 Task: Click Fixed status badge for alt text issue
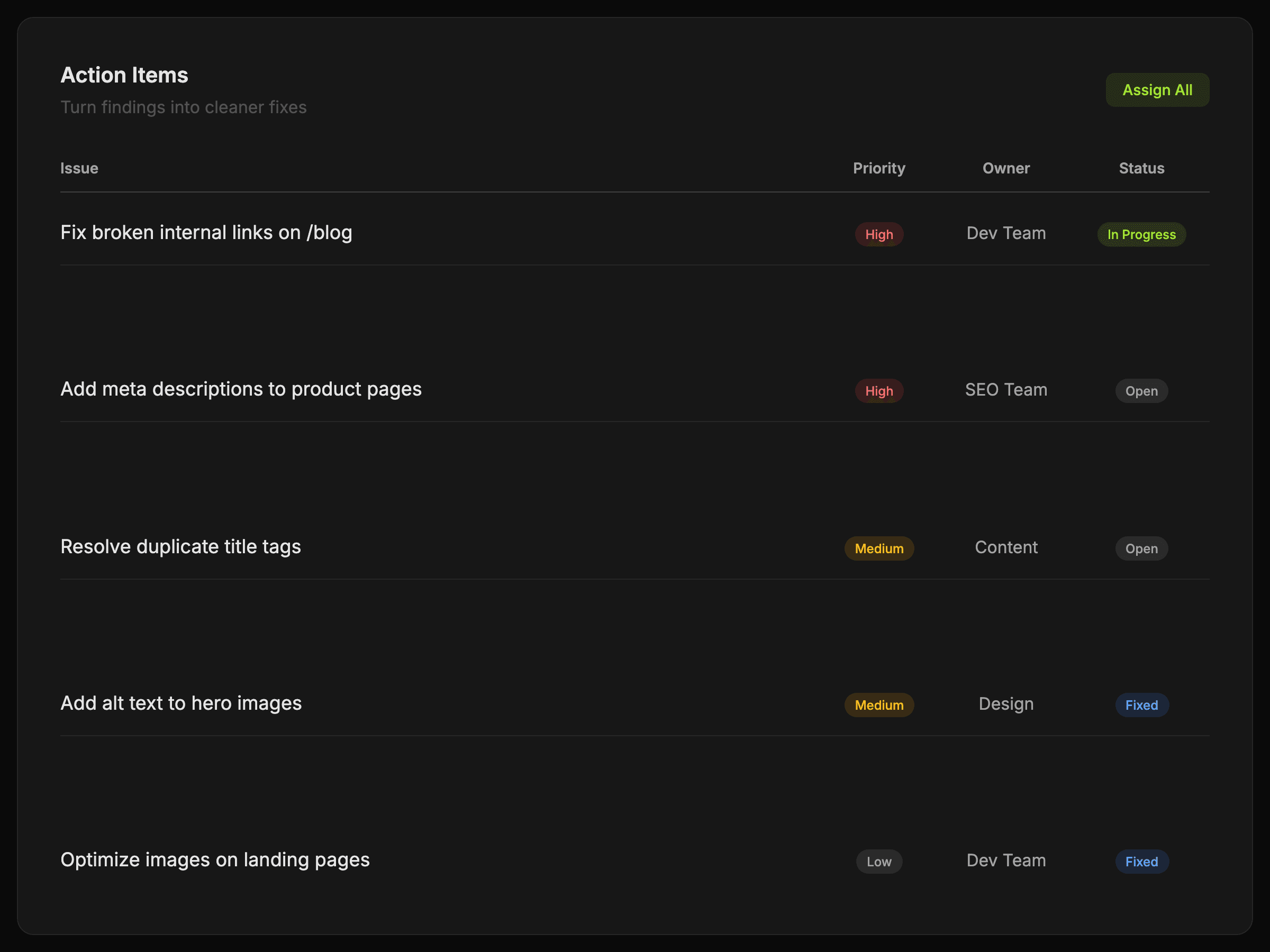[1141, 705]
